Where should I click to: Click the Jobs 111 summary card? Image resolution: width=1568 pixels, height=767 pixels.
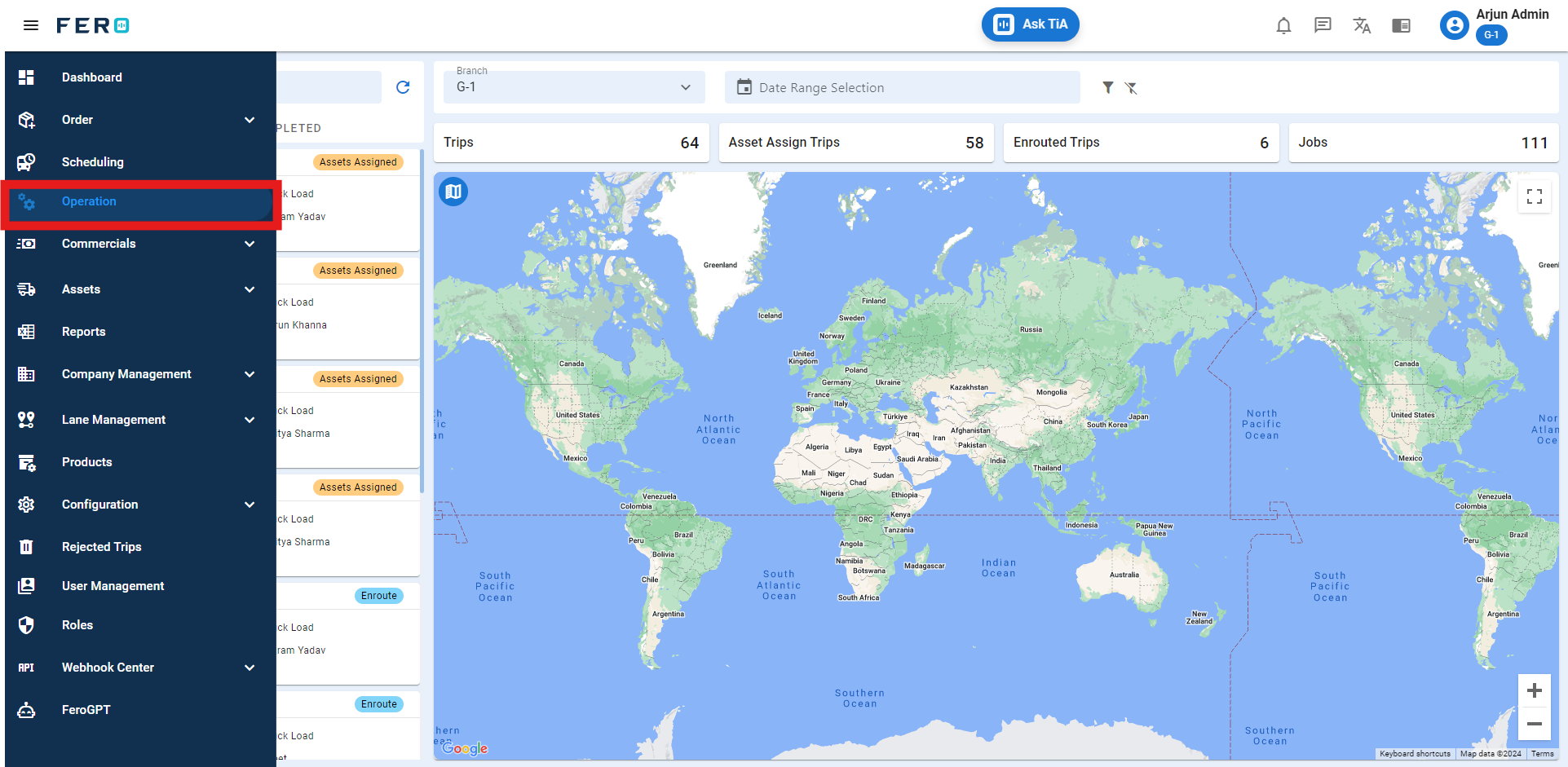(x=1424, y=143)
